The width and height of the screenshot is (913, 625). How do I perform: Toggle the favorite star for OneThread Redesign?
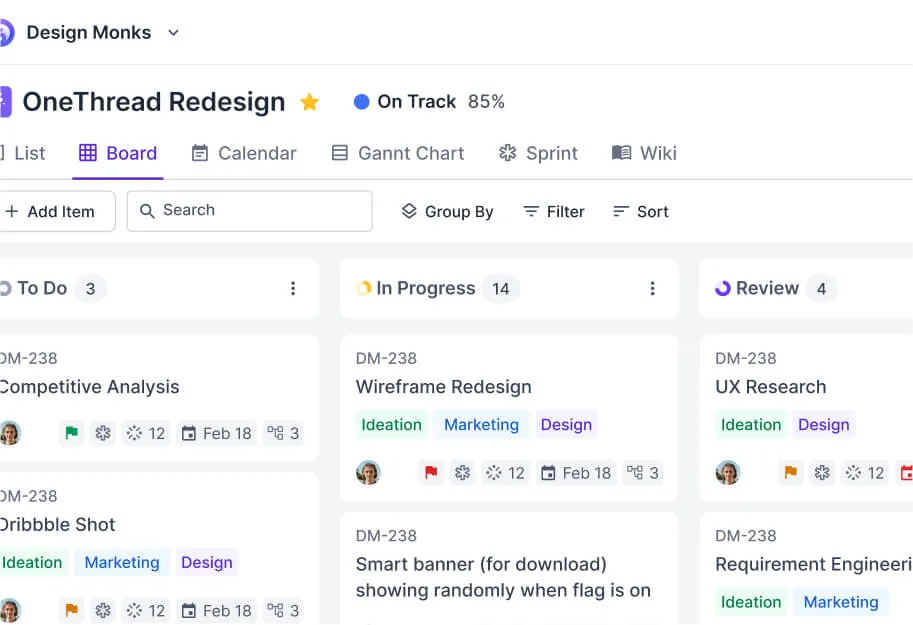coord(309,102)
